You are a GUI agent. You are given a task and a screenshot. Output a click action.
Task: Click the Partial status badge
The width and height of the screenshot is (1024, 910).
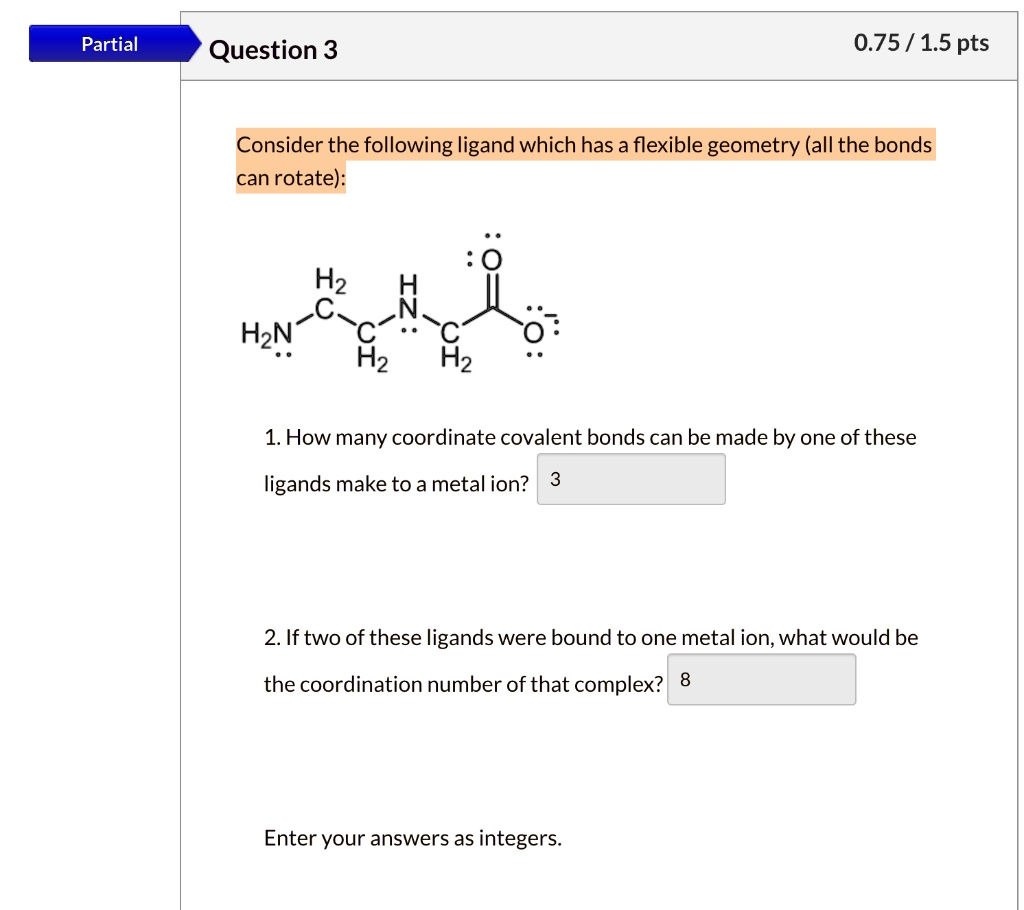click(x=110, y=43)
